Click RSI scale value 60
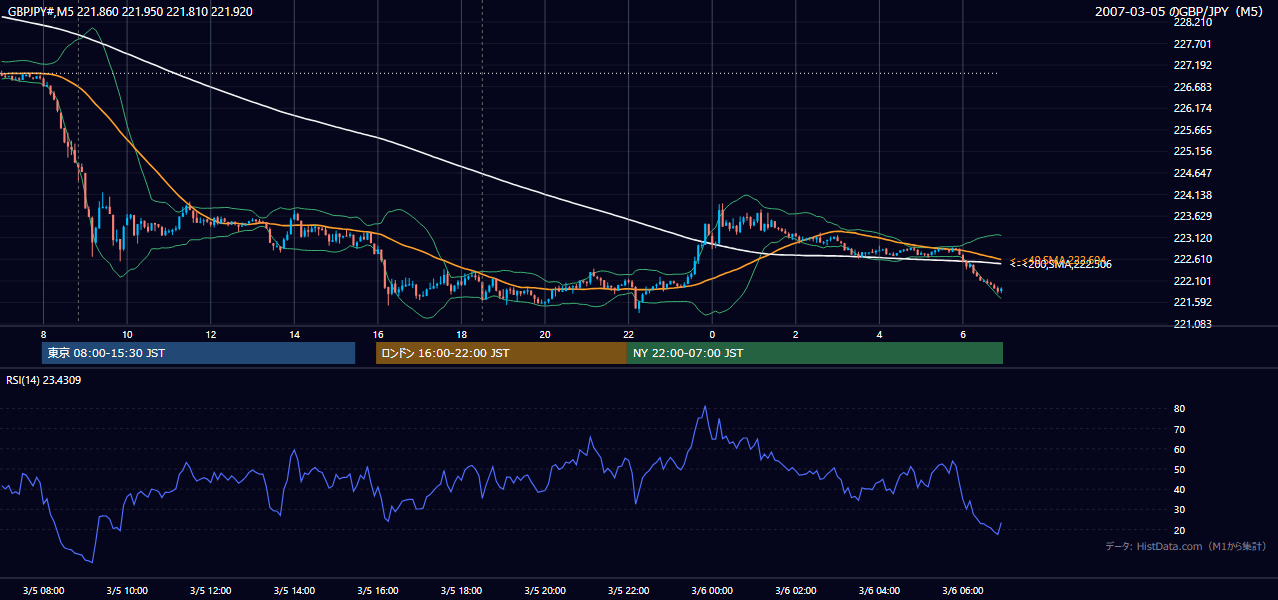1278x600 pixels. click(1180, 449)
